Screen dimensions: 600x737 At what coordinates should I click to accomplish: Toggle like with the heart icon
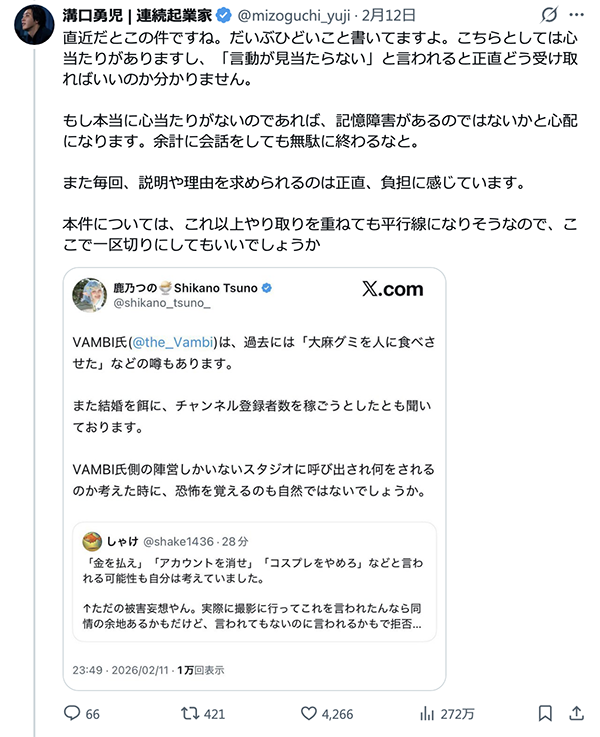point(311,714)
